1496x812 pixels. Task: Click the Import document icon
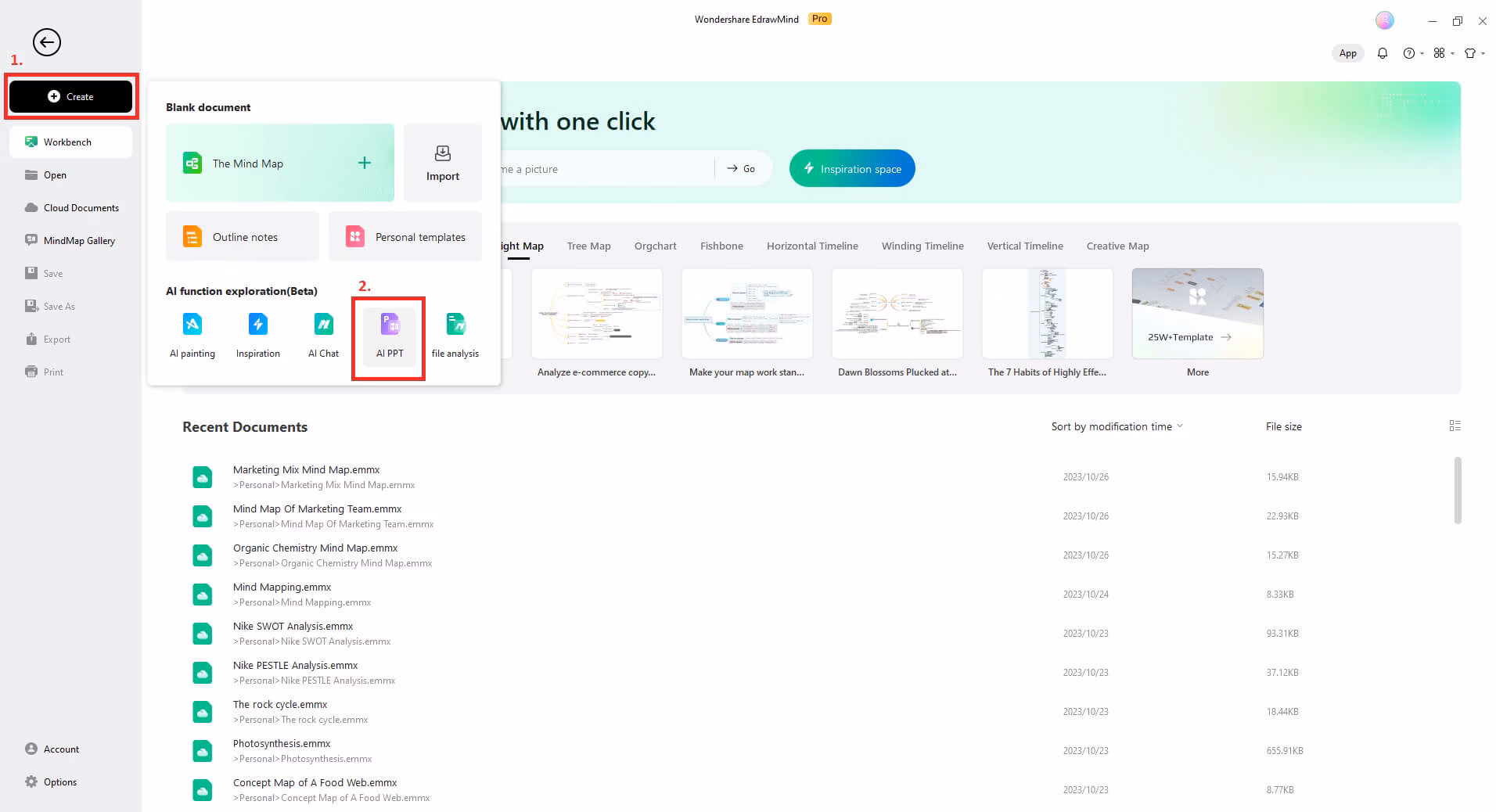[x=443, y=163]
